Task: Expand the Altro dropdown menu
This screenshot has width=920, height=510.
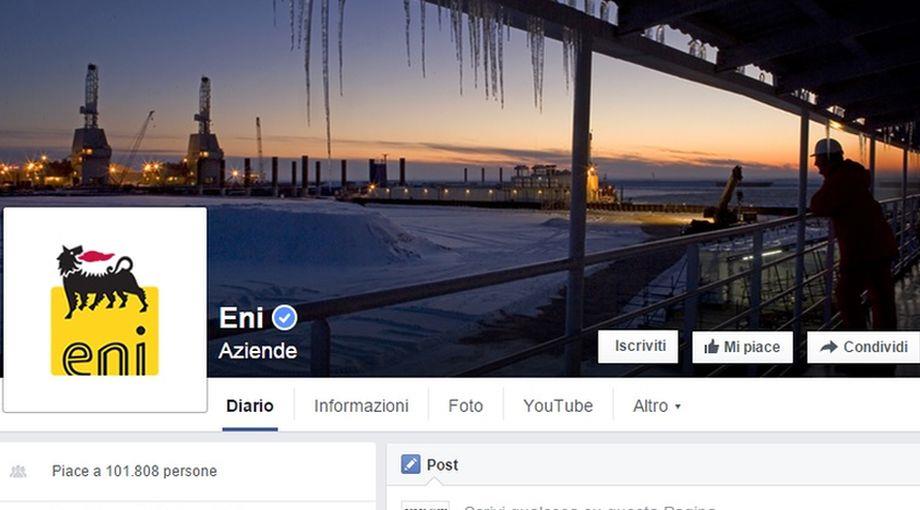Action: [x=657, y=406]
